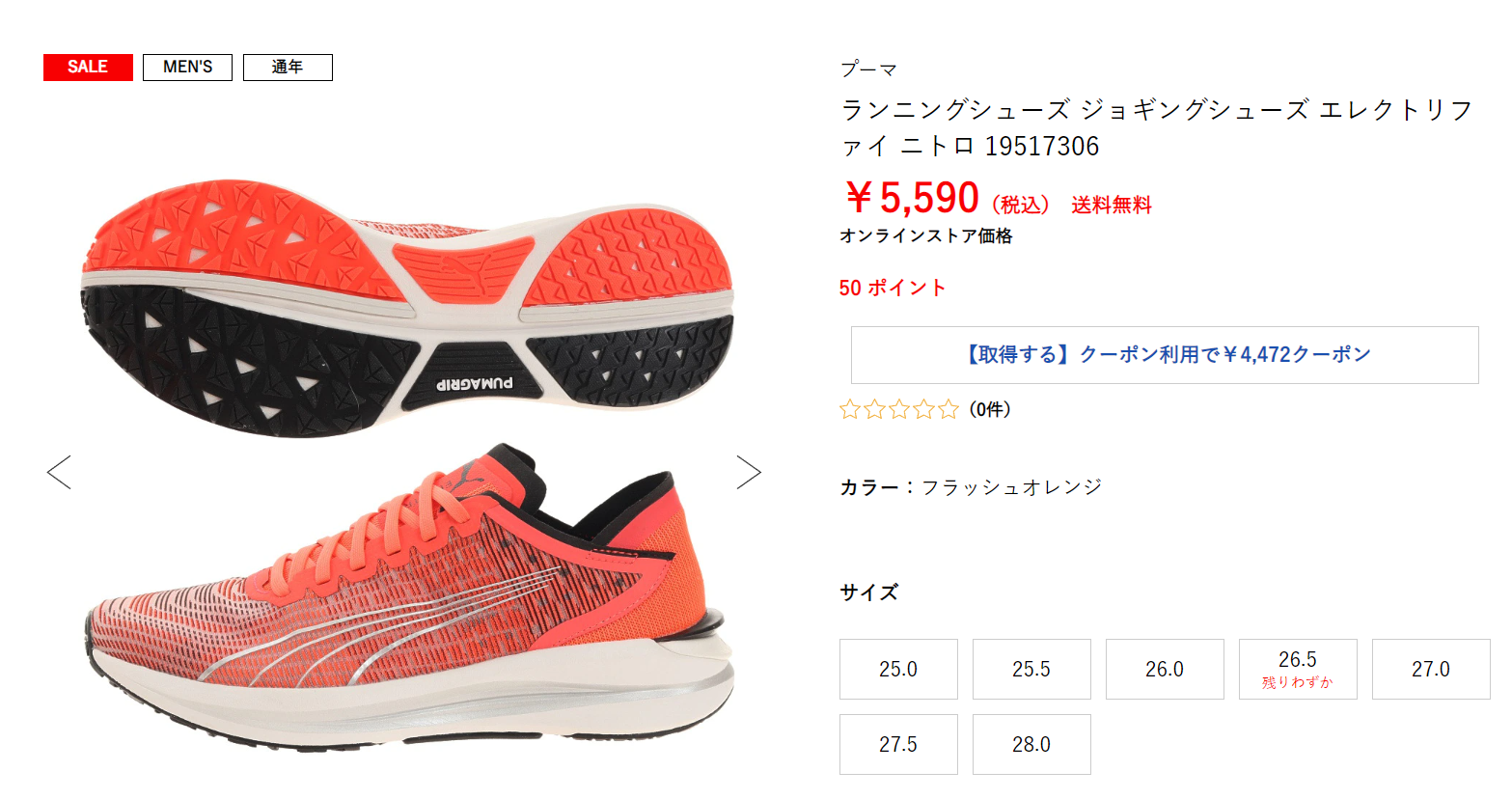Select shoe size 28.0
The width and height of the screenshot is (1512, 799).
(1031, 744)
